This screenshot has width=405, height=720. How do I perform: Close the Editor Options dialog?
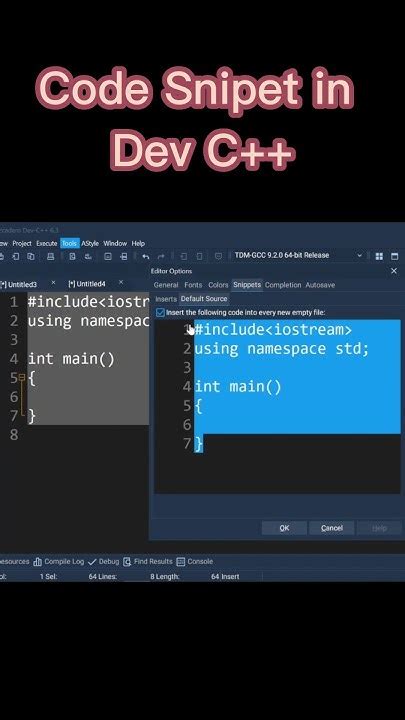click(x=394, y=271)
